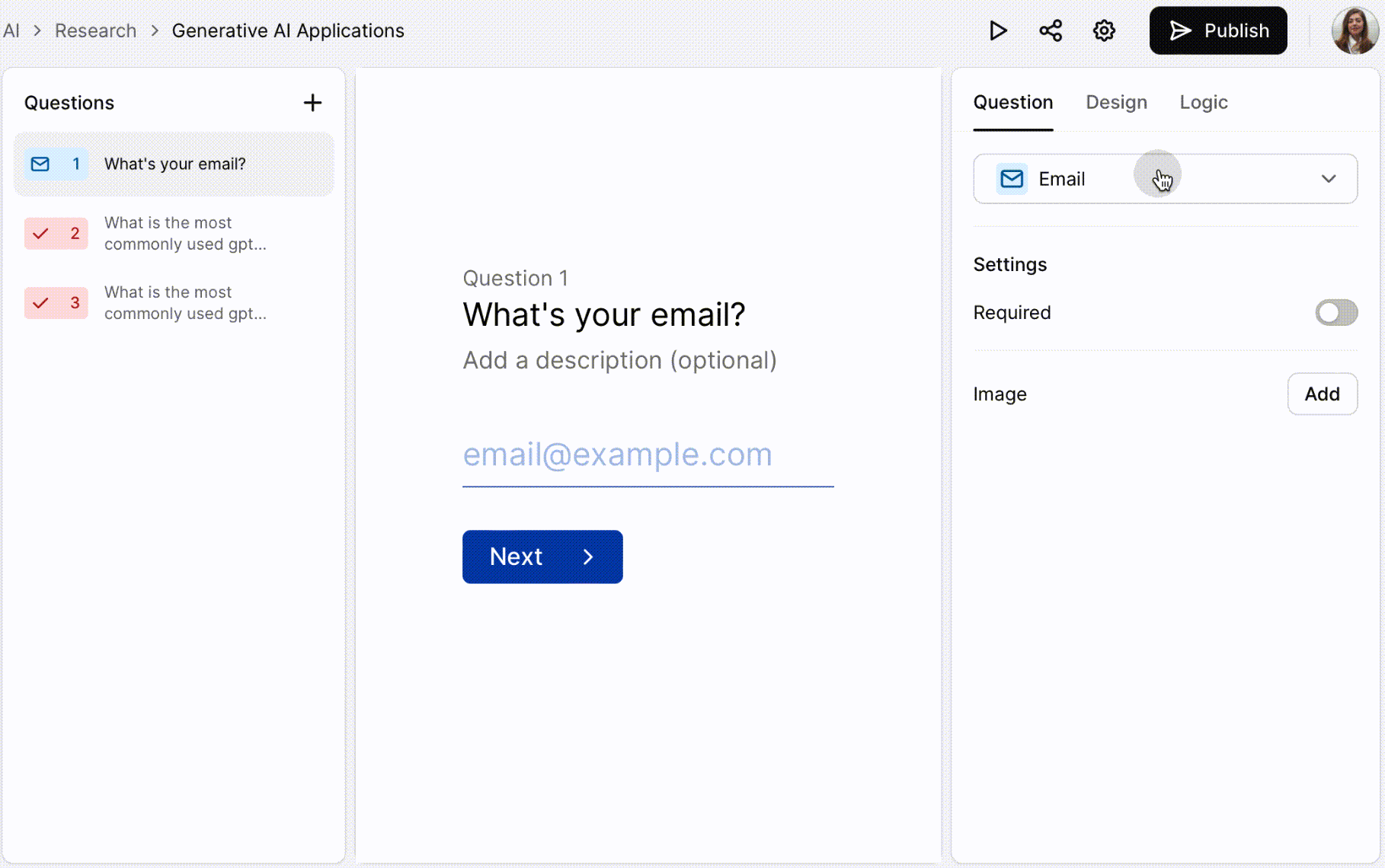
Task: Click the preview play icon
Action: [x=997, y=30]
